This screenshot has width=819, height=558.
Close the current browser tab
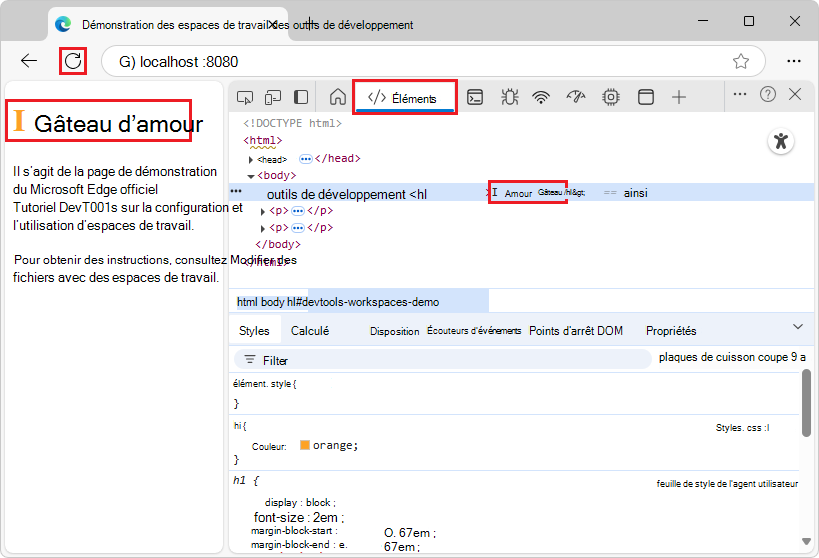click(x=272, y=24)
